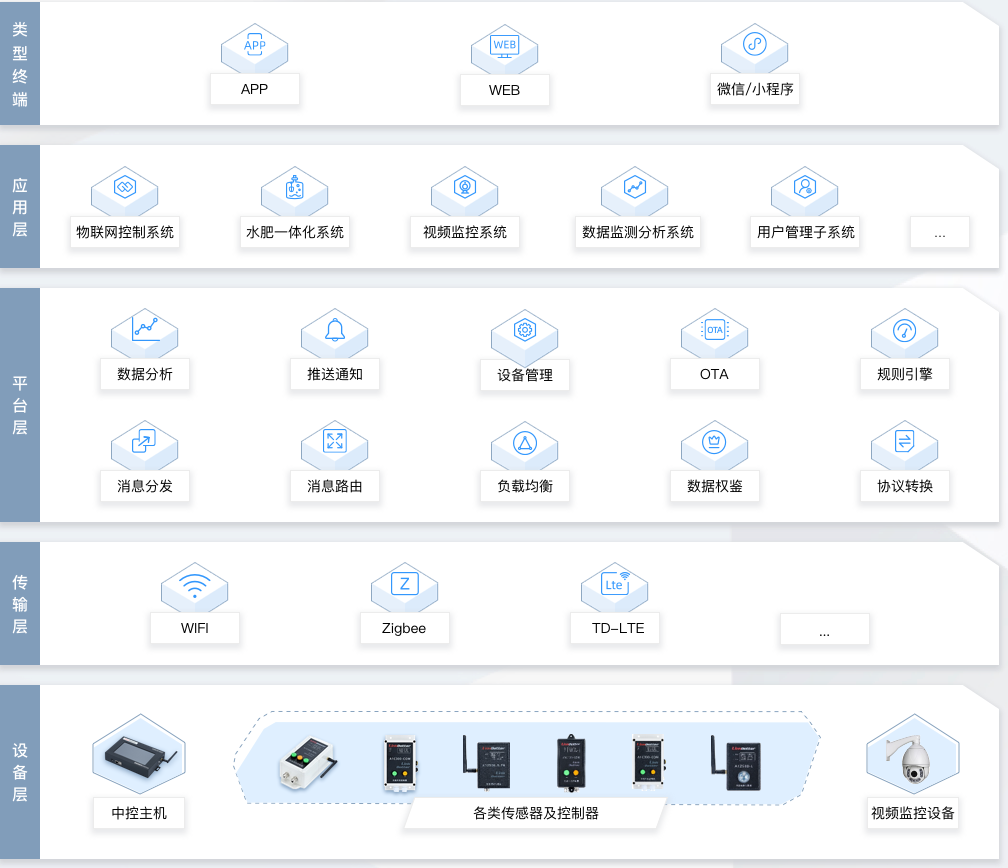Open the 水肥一体化系统 icon
Image resolution: width=1008 pixels, height=868 pixels.
click(295, 189)
